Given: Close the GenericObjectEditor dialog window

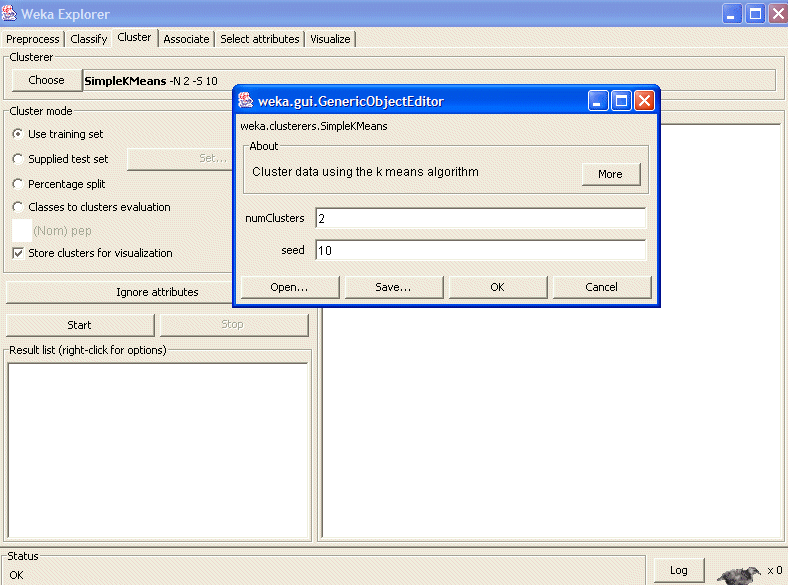Looking at the screenshot, I should click(x=644, y=101).
